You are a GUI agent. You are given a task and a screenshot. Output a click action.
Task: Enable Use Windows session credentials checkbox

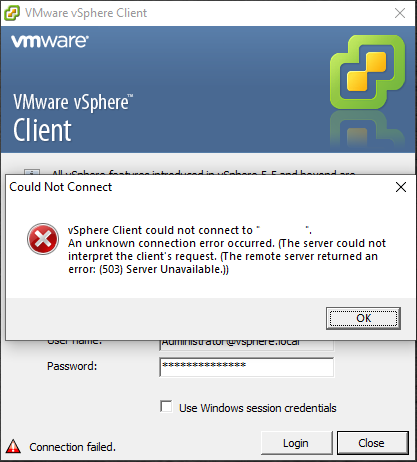tap(166, 407)
